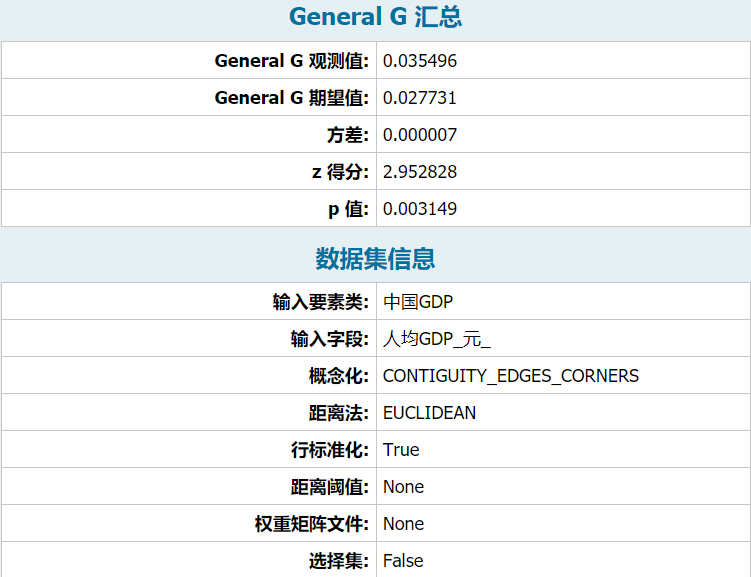This screenshot has width=751, height=577.
Task: Click the 选择集 value False
Action: (x=403, y=561)
